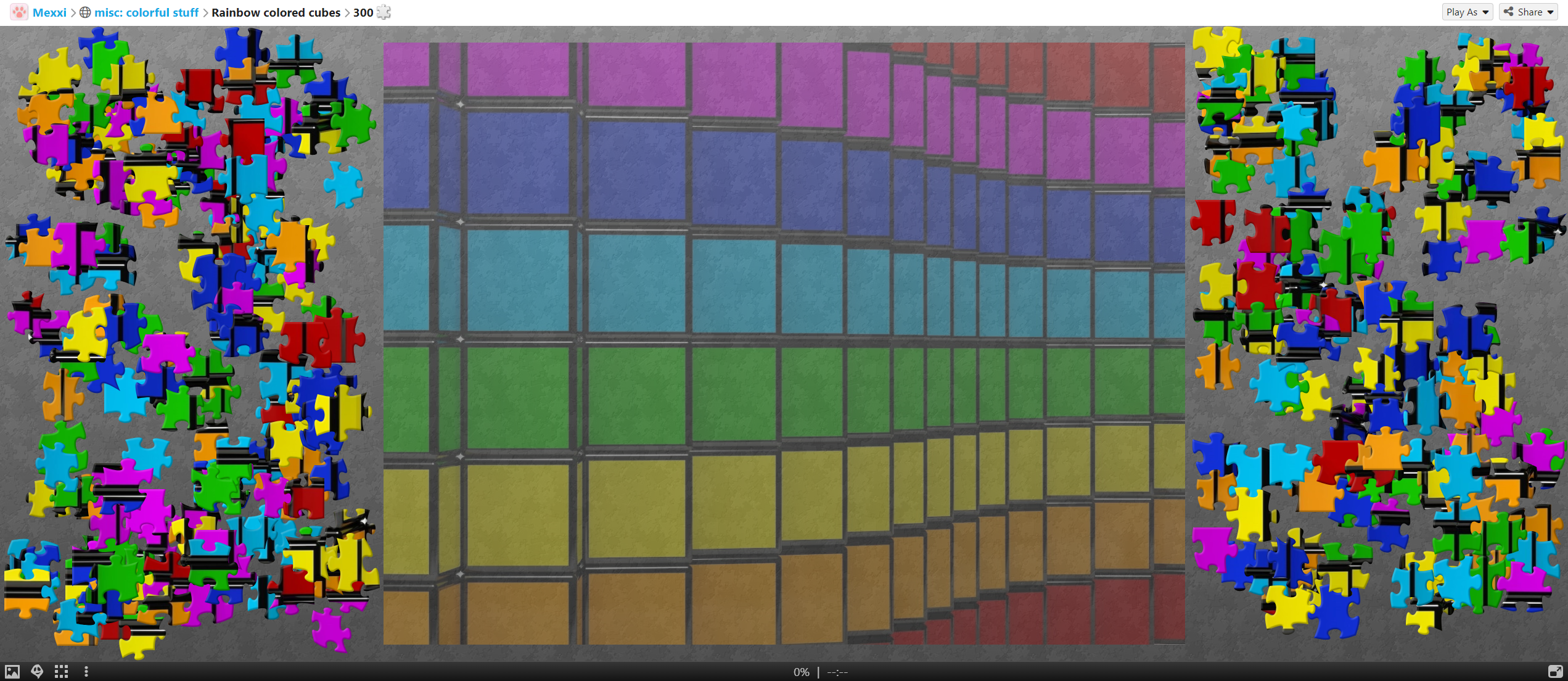Open the misc: colorful stuff album
Viewport: 1568px width, 681px height.
pyautogui.click(x=146, y=12)
